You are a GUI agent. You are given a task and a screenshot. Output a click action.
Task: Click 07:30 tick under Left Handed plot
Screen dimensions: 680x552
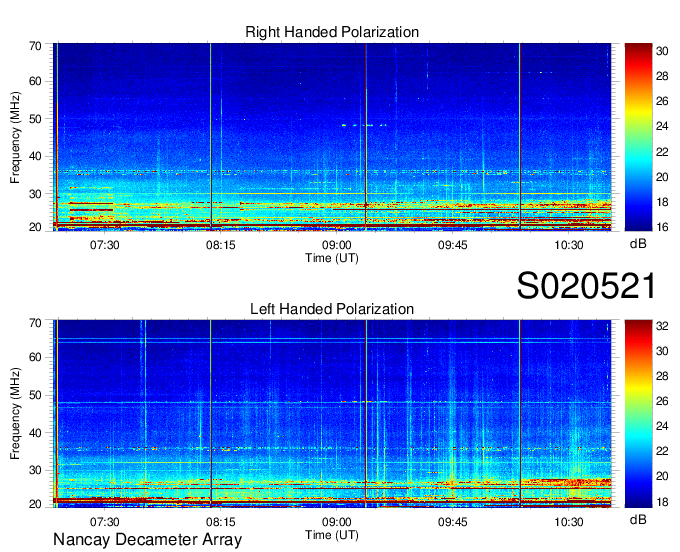pos(105,521)
